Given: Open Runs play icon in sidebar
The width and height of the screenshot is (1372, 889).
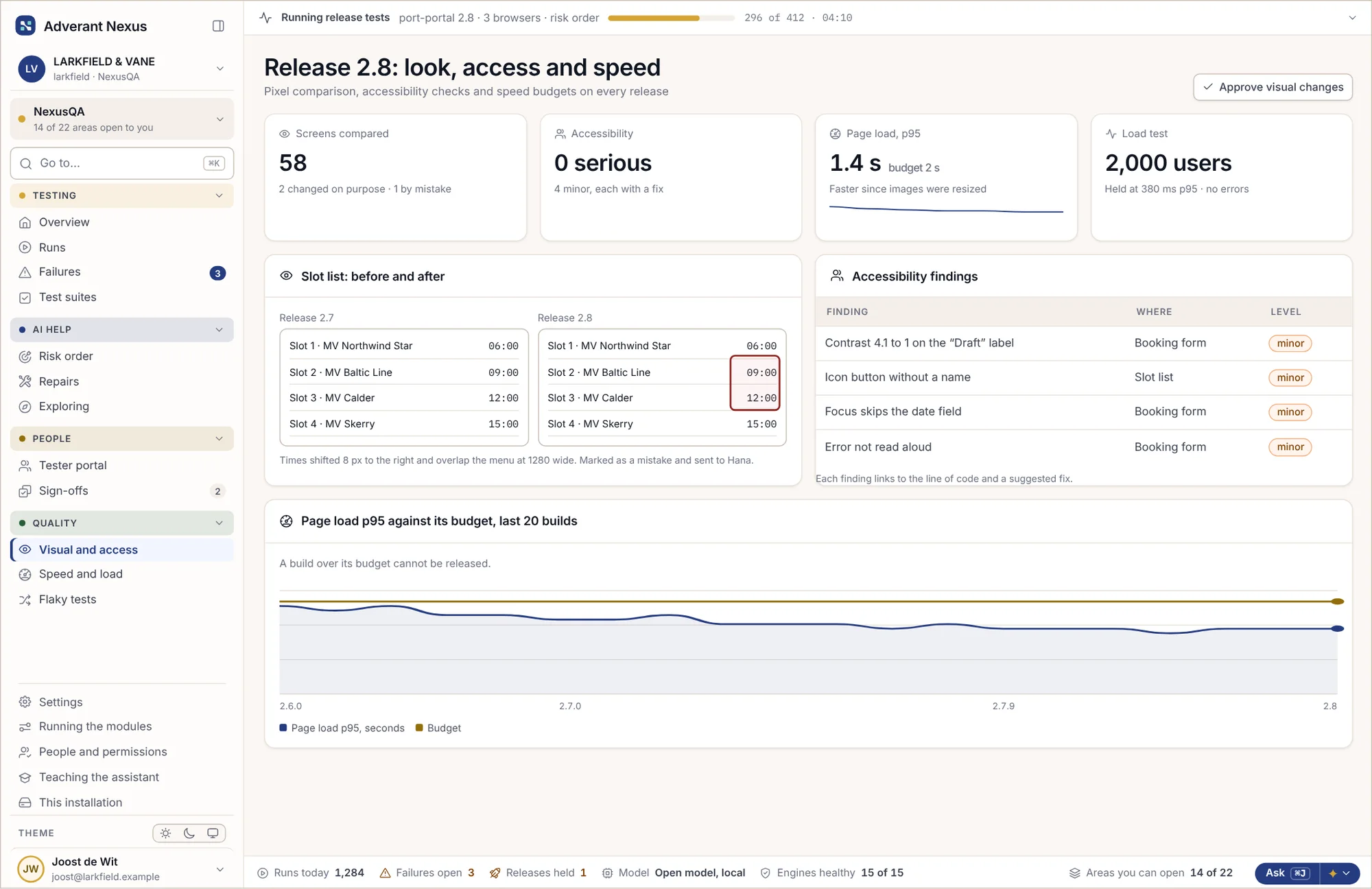Looking at the screenshot, I should [25, 248].
